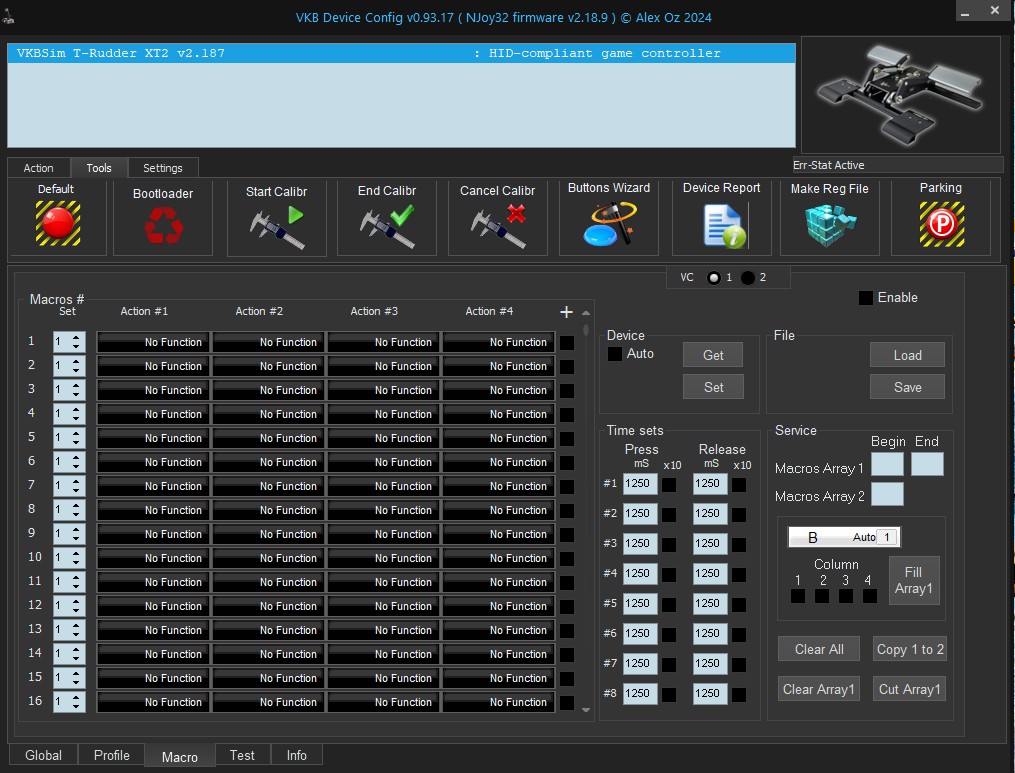Click the plus icon above the macro rows

tap(566, 312)
